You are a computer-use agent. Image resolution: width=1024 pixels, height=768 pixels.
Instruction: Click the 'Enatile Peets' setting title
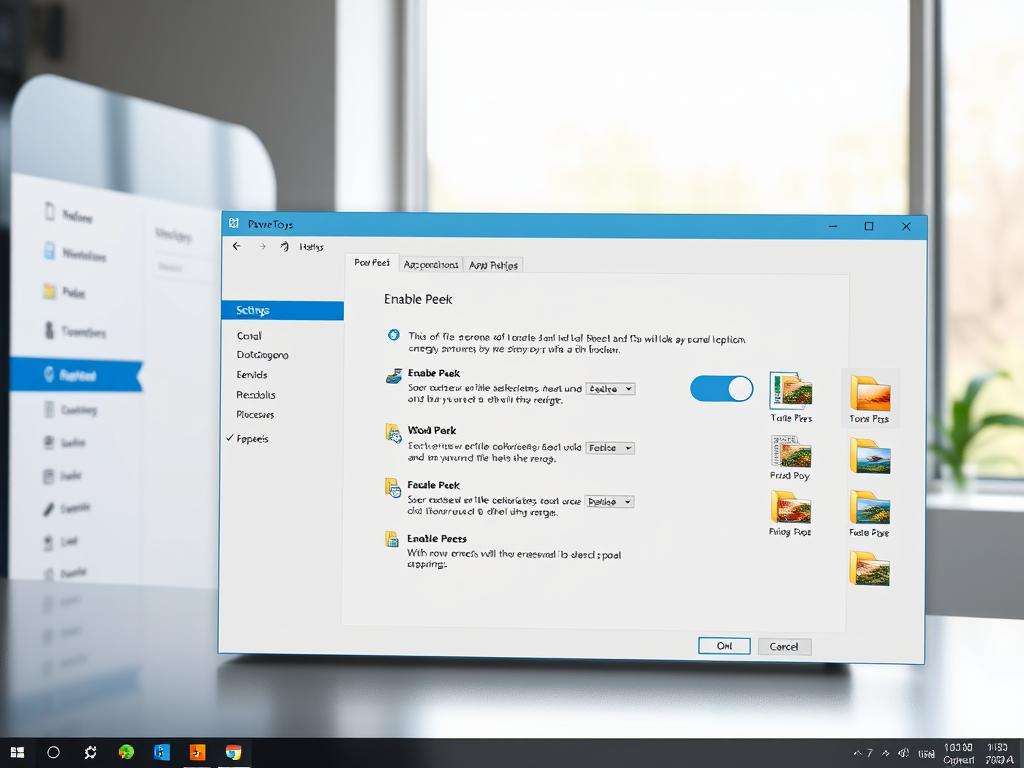point(437,538)
